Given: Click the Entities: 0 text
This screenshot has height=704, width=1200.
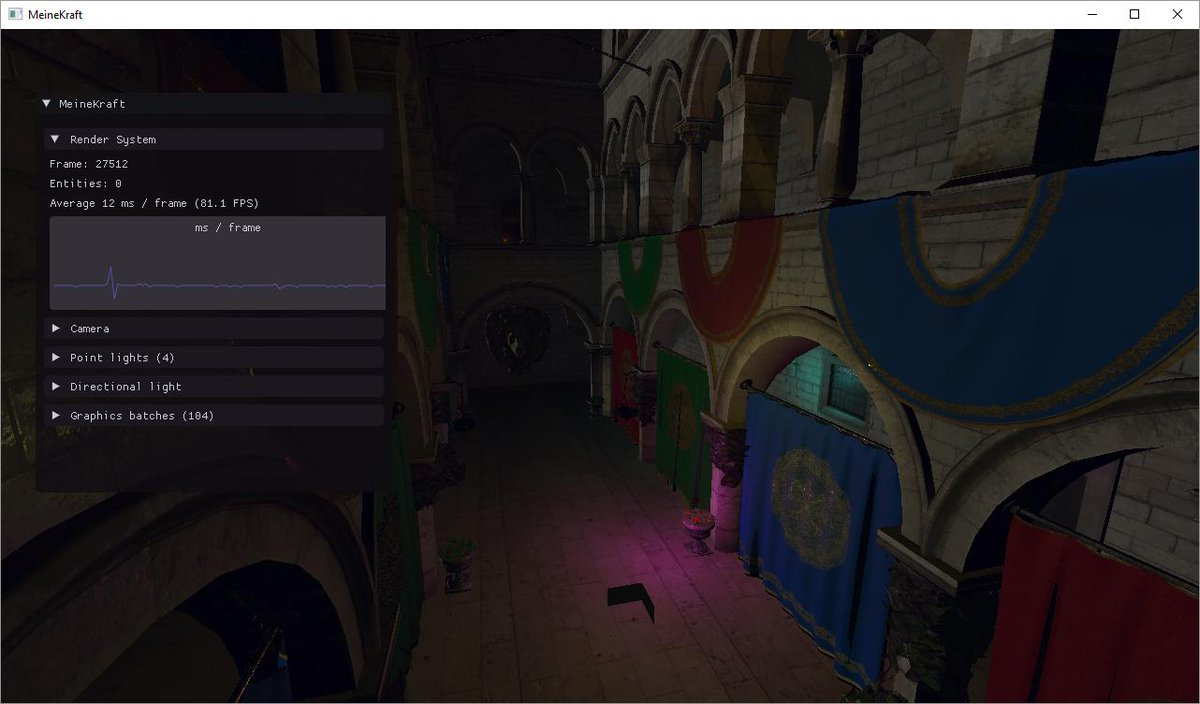Looking at the screenshot, I should (86, 184).
